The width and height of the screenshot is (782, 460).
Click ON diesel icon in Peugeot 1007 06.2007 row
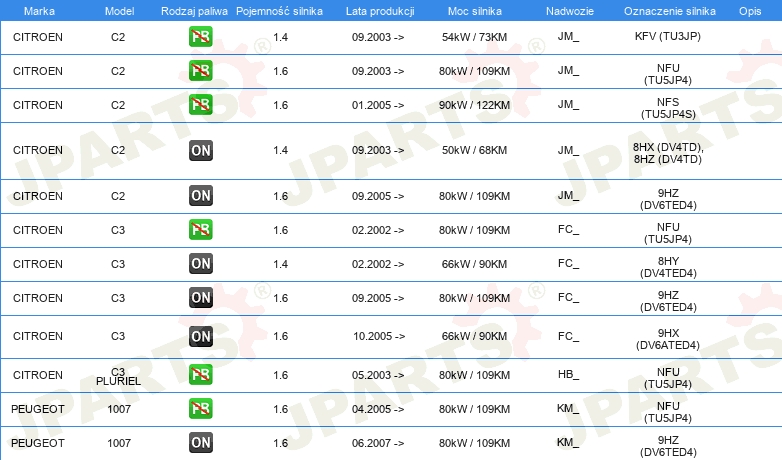coord(200,443)
